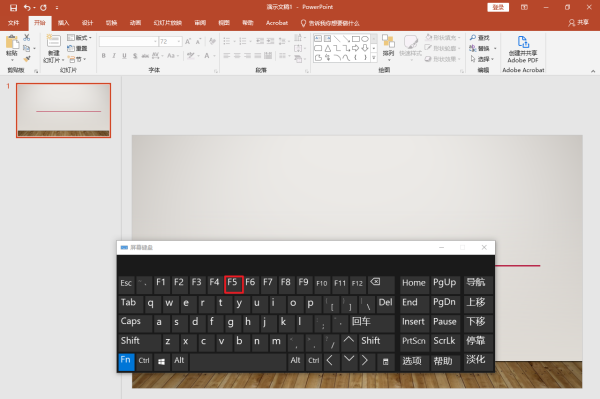Viewport: 600px width, 399px height.
Task: Click the Increase Font Size icon
Action: [x=188, y=41]
